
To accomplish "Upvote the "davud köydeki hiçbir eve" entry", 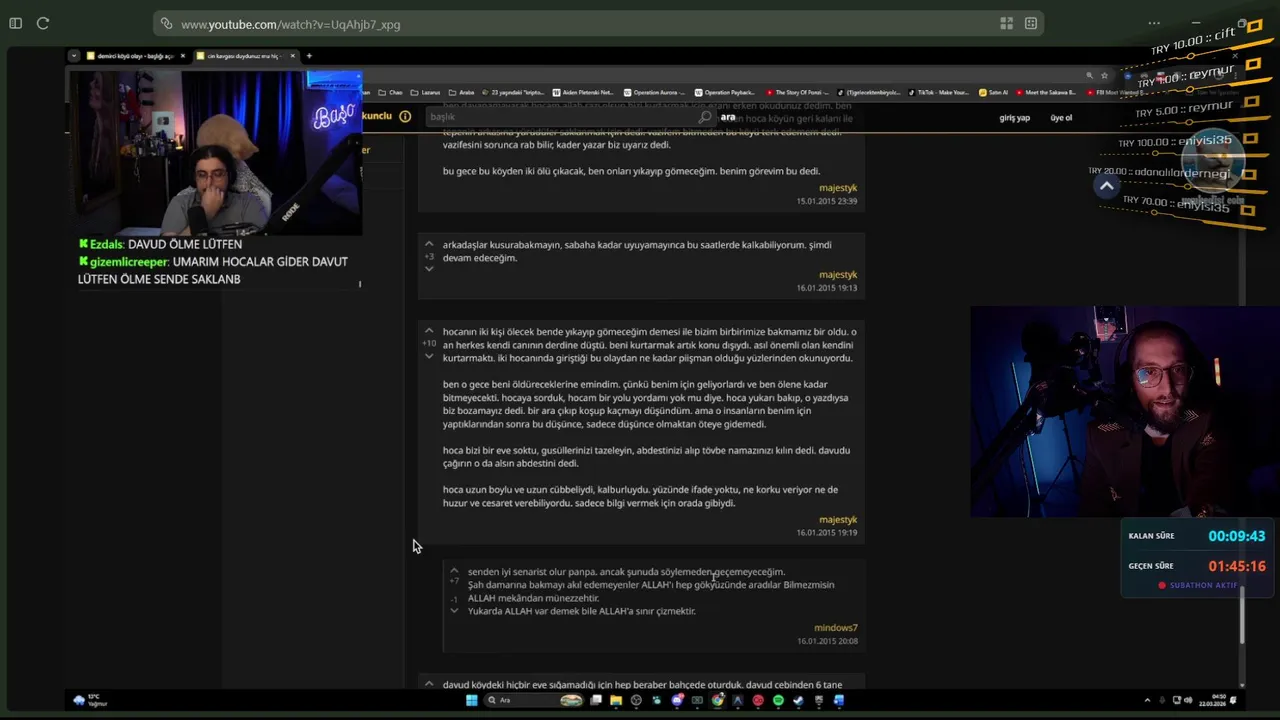I will (429, 684).
